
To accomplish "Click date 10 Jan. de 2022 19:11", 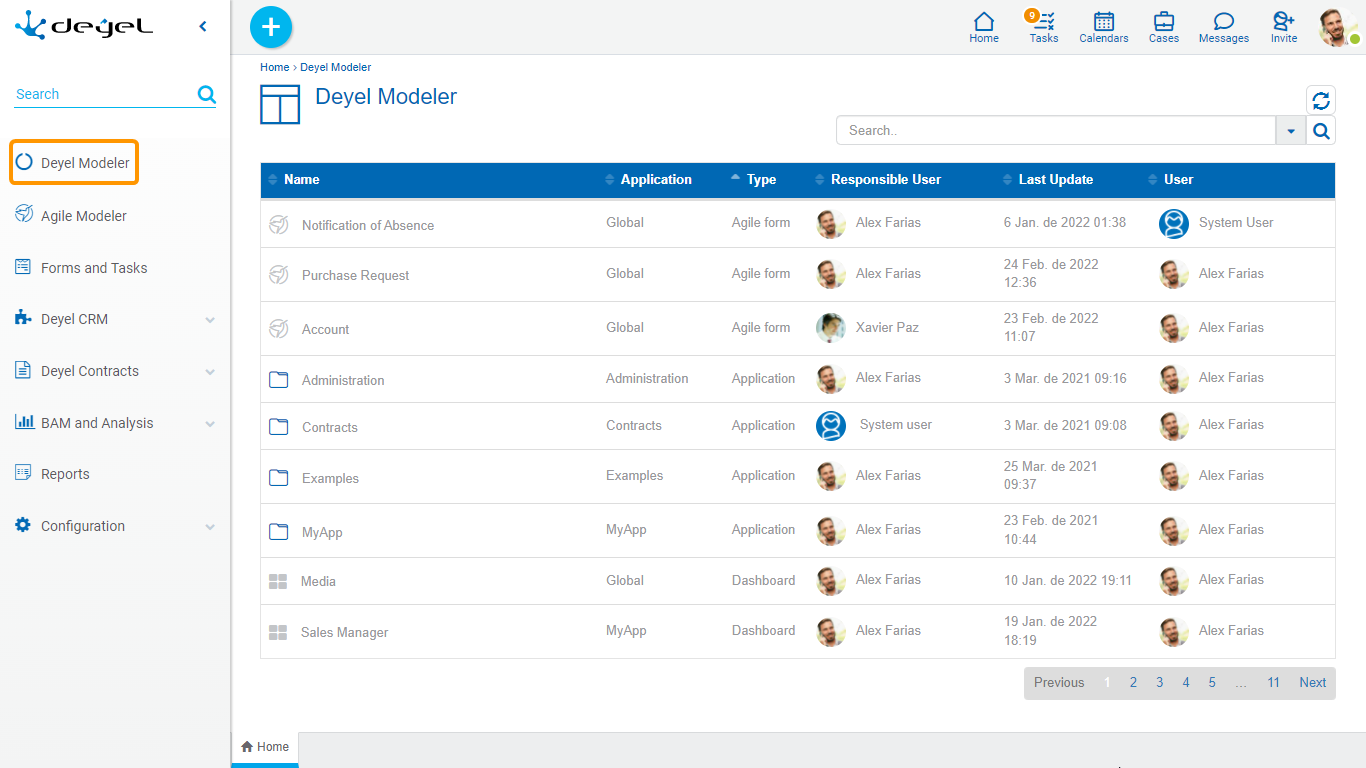I will (1068, 580).
